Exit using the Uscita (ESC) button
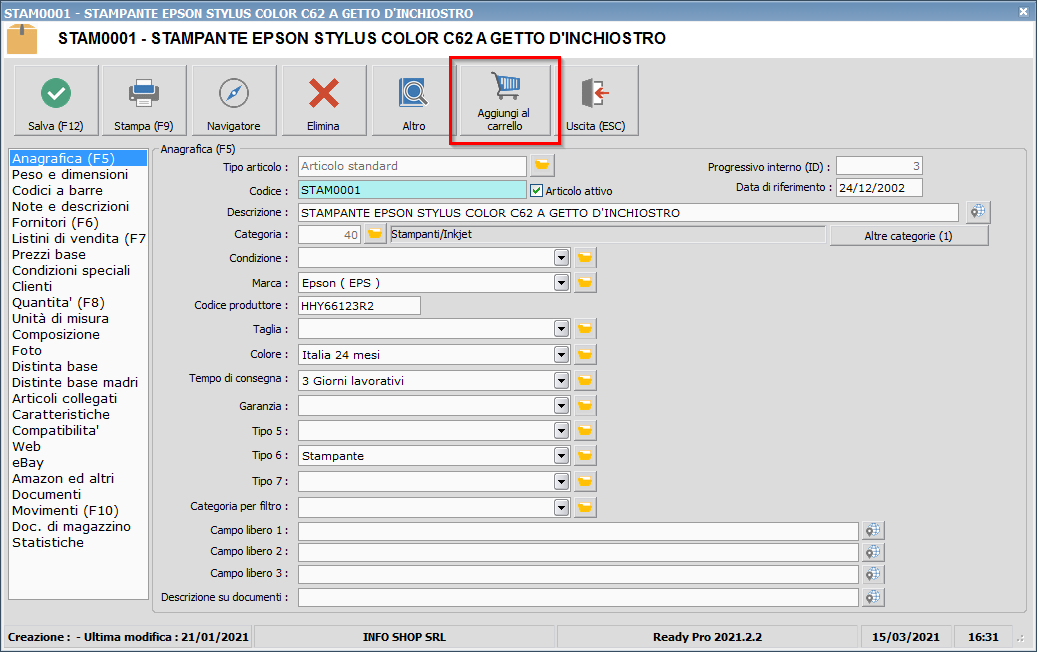The image size is (1037, 652). [595, 101]
